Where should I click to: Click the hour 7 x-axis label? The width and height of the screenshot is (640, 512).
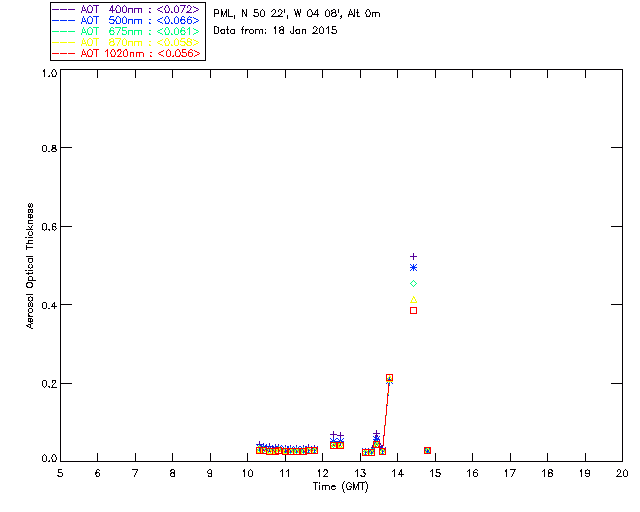(135, 473)
